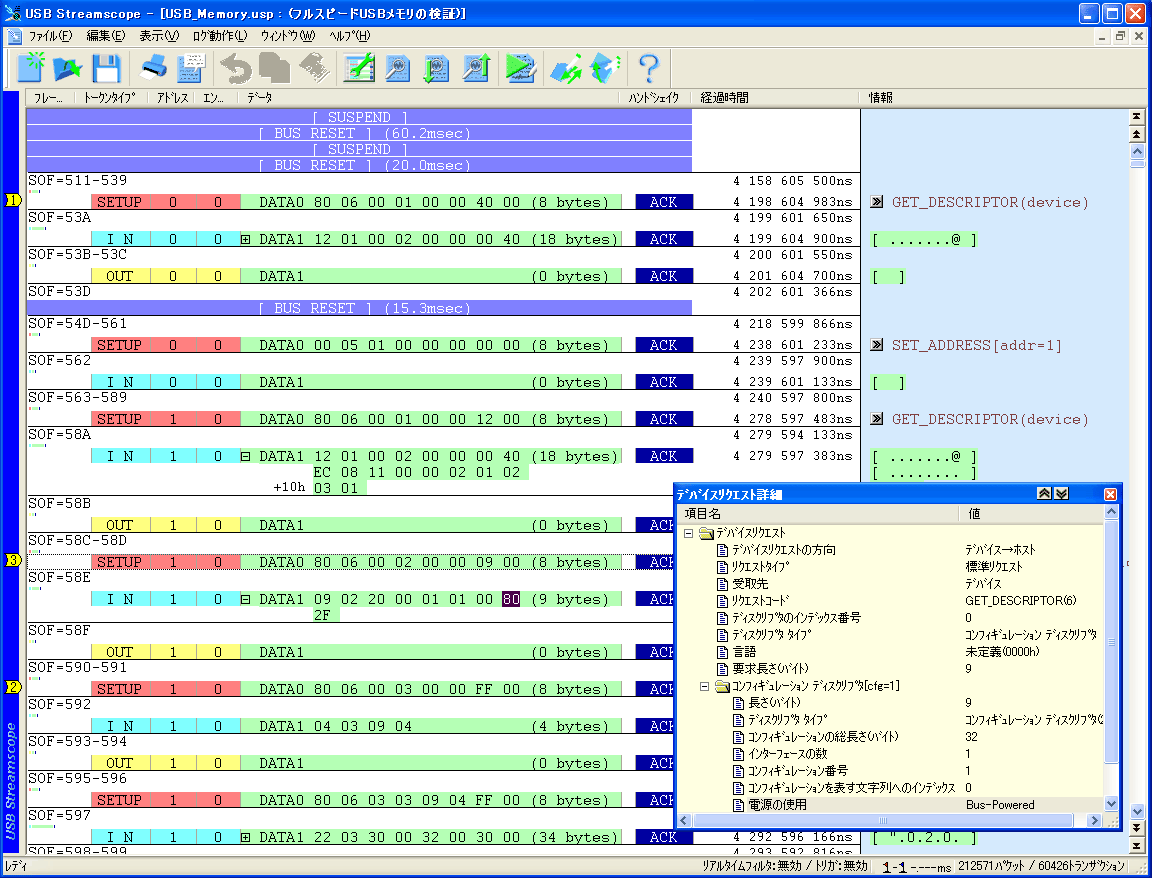Open the ヘルプ(H) menu
This screenshot has width=1152, height=878.
click(349, 35)
